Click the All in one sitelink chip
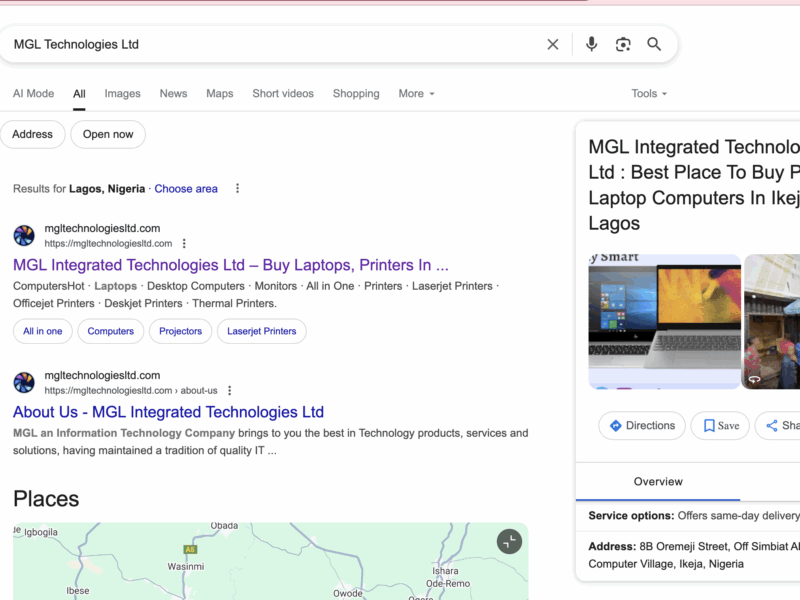 point(43,331)
